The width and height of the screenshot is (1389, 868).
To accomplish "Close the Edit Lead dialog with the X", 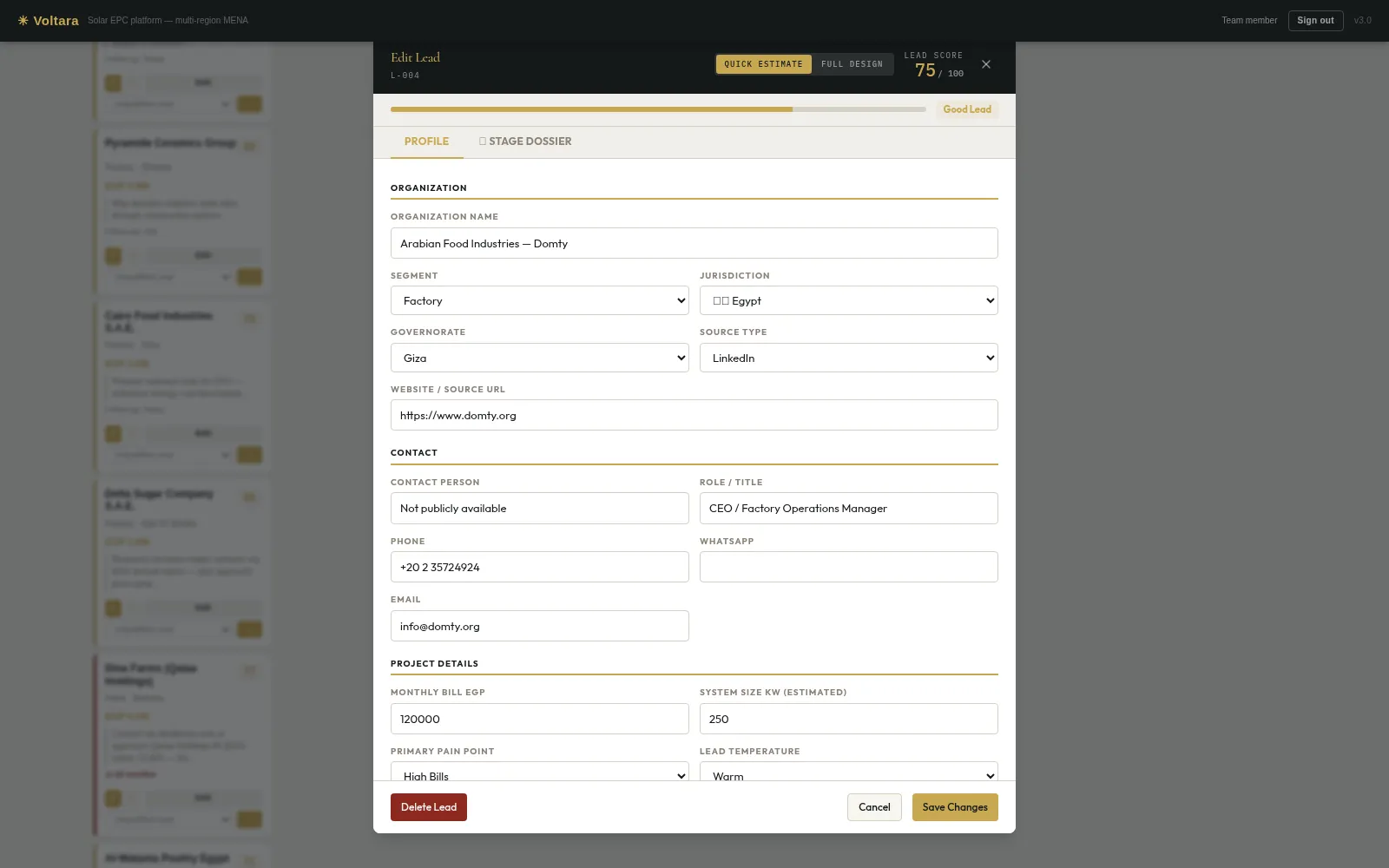I will click(x=986, y=64).
